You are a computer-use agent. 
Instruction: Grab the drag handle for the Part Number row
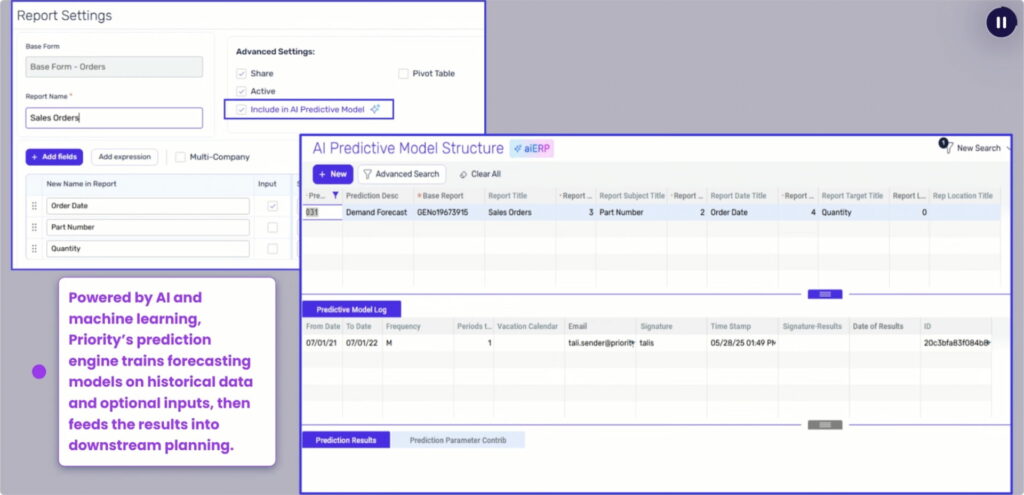(34, 227)
